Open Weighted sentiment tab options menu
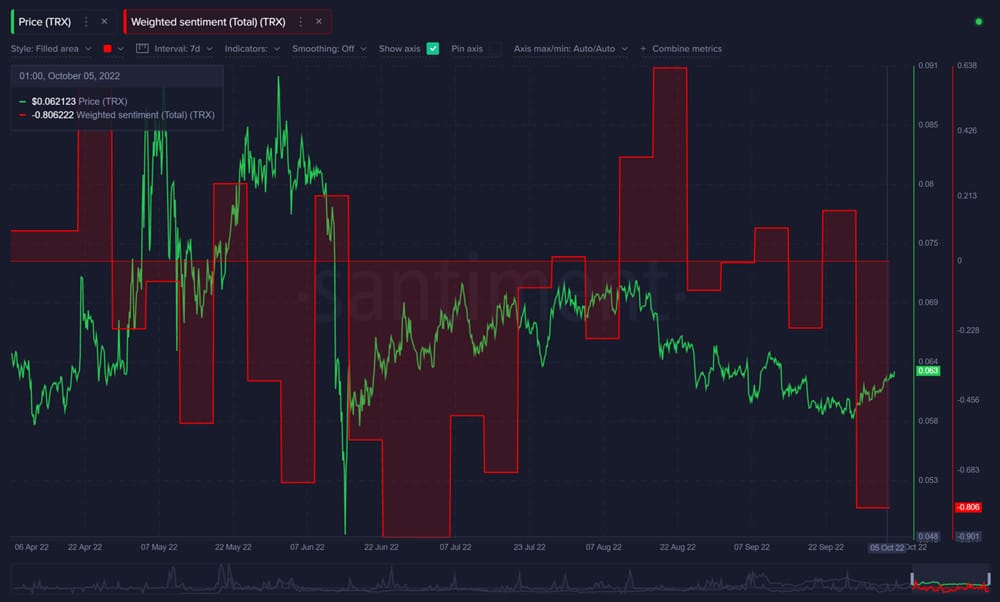The width and height of the screenshot is (1000, 602). pos(300,21)
